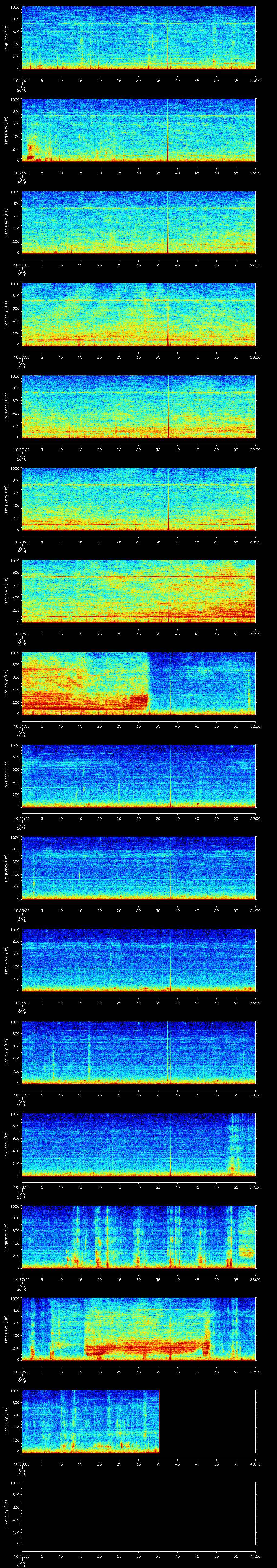The image size is (277, 1568).
Task: Click the 31:00 end-of-axis label
Action: [x=255, y=634]
